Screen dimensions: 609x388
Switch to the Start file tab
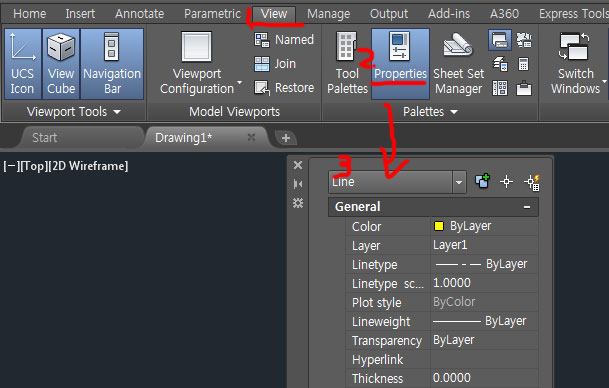tap(45, 137)
